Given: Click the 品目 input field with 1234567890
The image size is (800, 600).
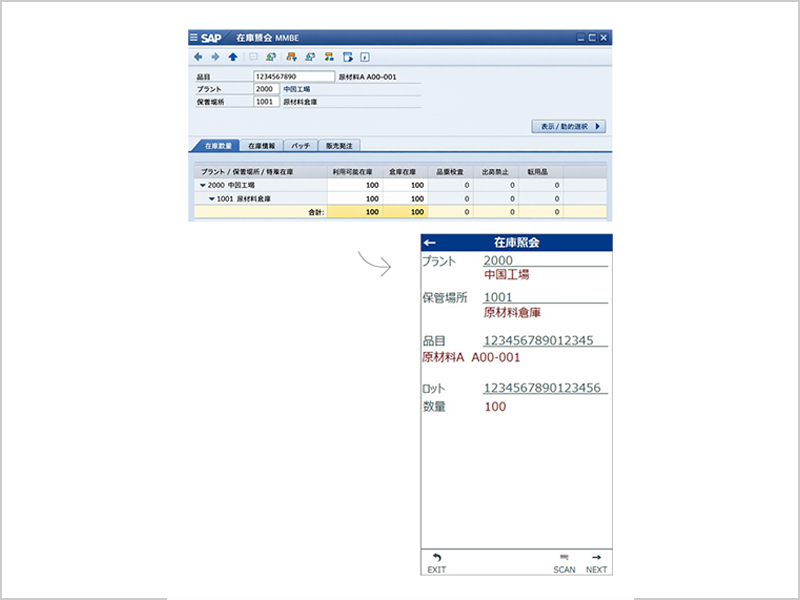Looking at the screenshot, I should click(x=294, y=76).
